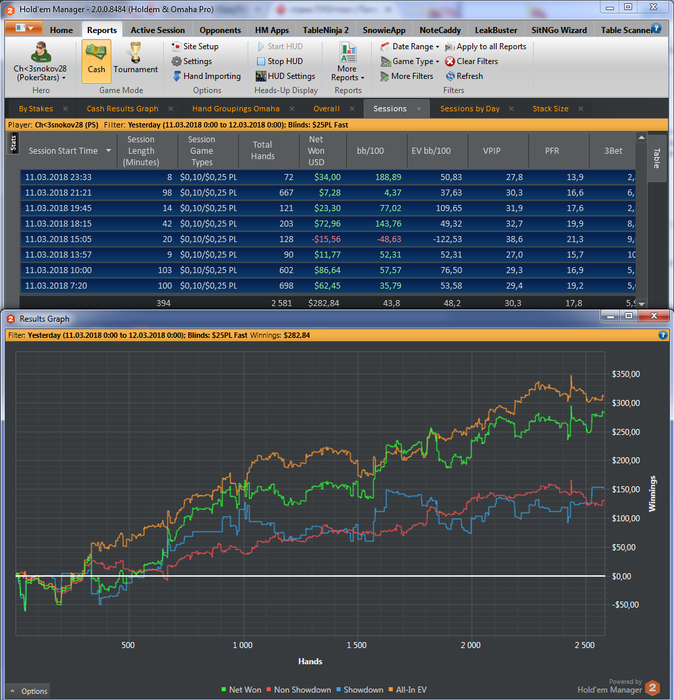Image resolution: width=674 pixels, height=700 pixels.
Task: Toggle All-In EV line in legend
Action: (408, 690)
